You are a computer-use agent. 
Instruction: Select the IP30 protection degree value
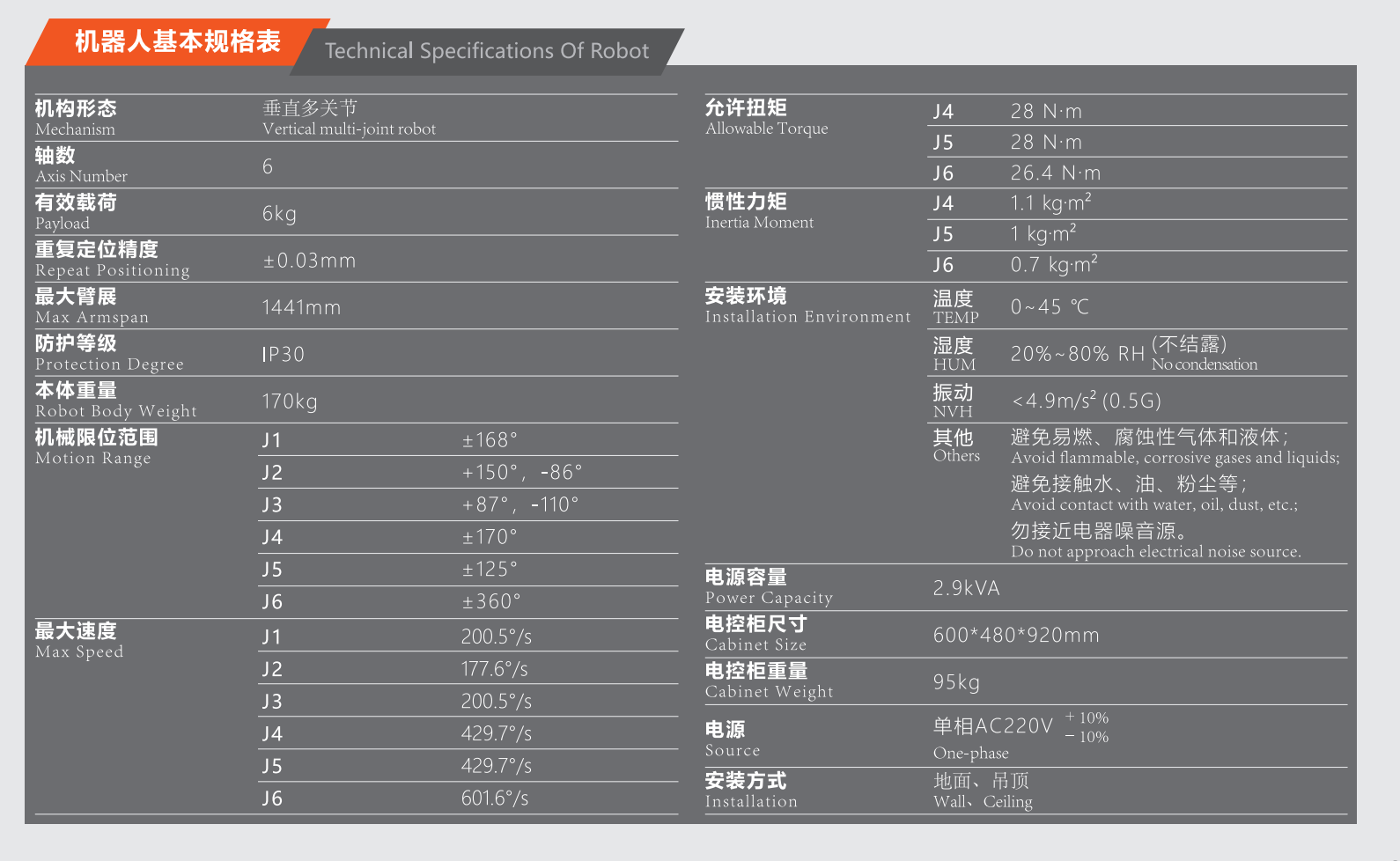point(283,355)
